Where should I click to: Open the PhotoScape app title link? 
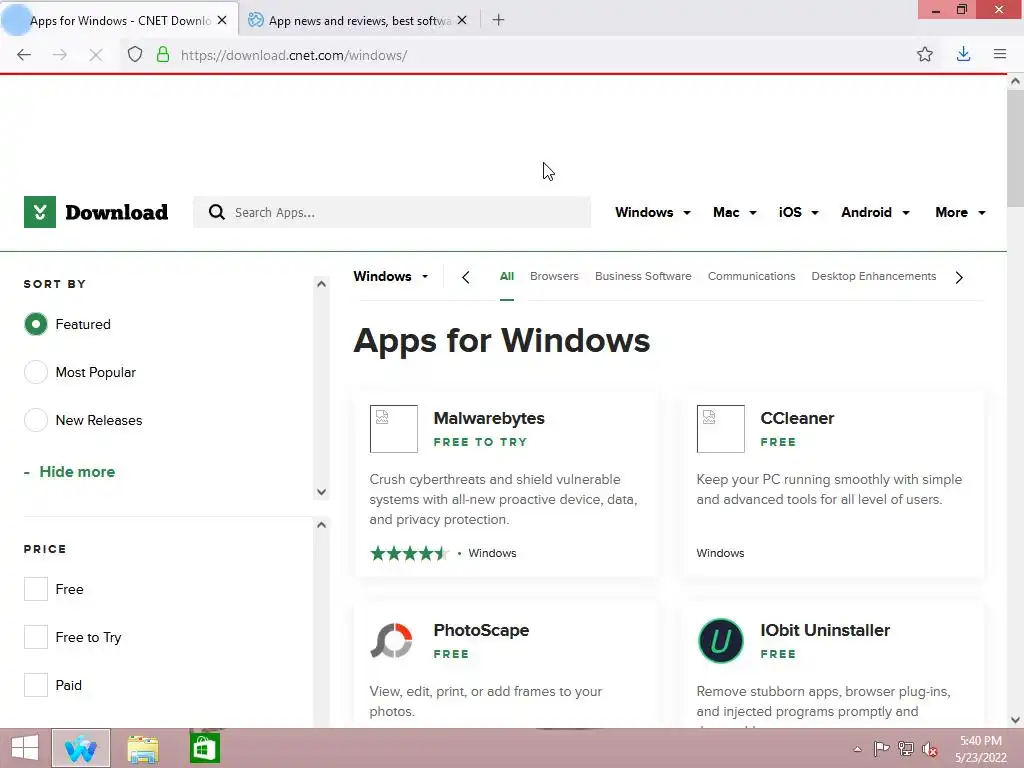(481, 630)
